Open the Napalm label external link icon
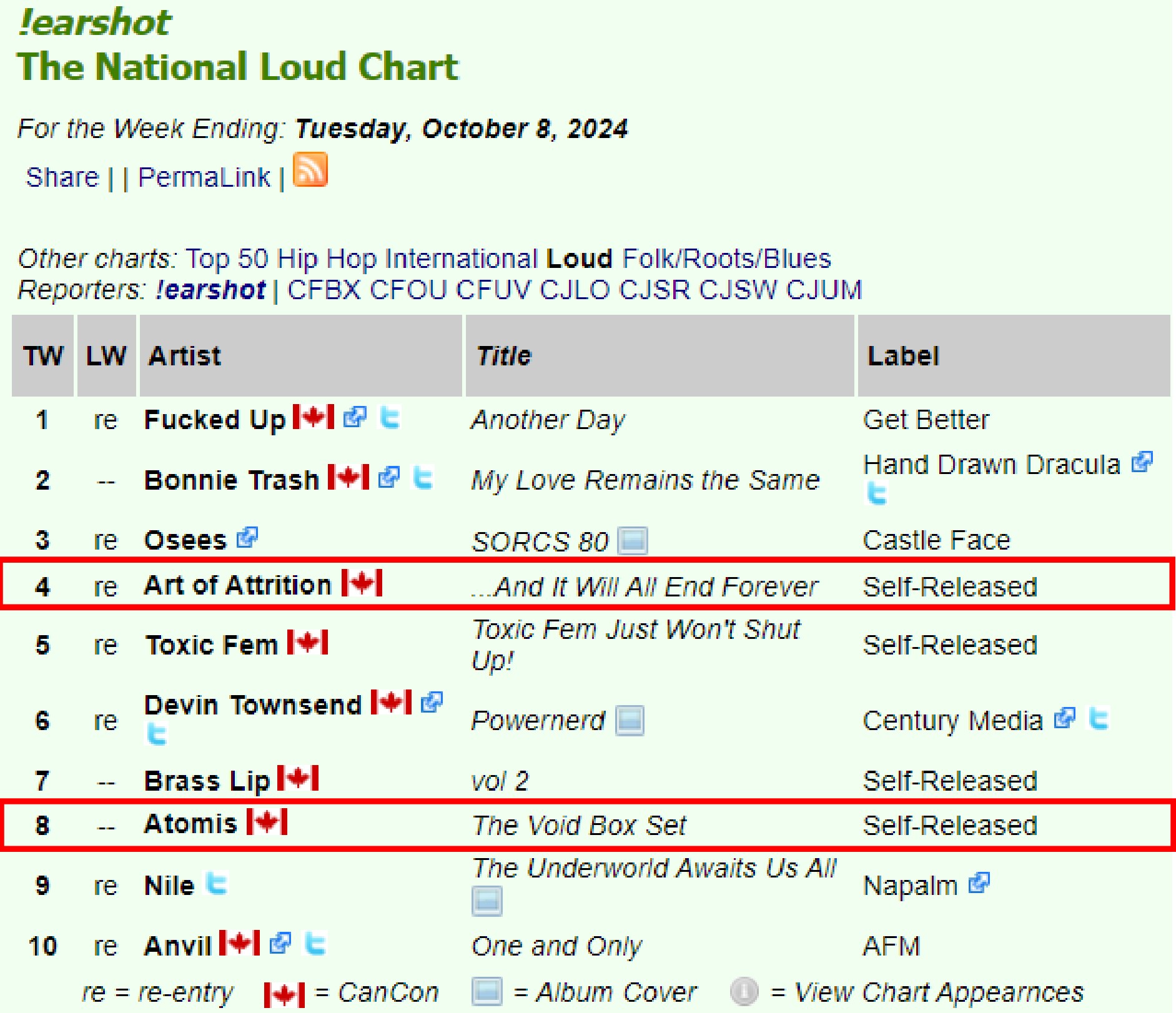This screenshot has width=1176, height=1013. click(979, 884)
